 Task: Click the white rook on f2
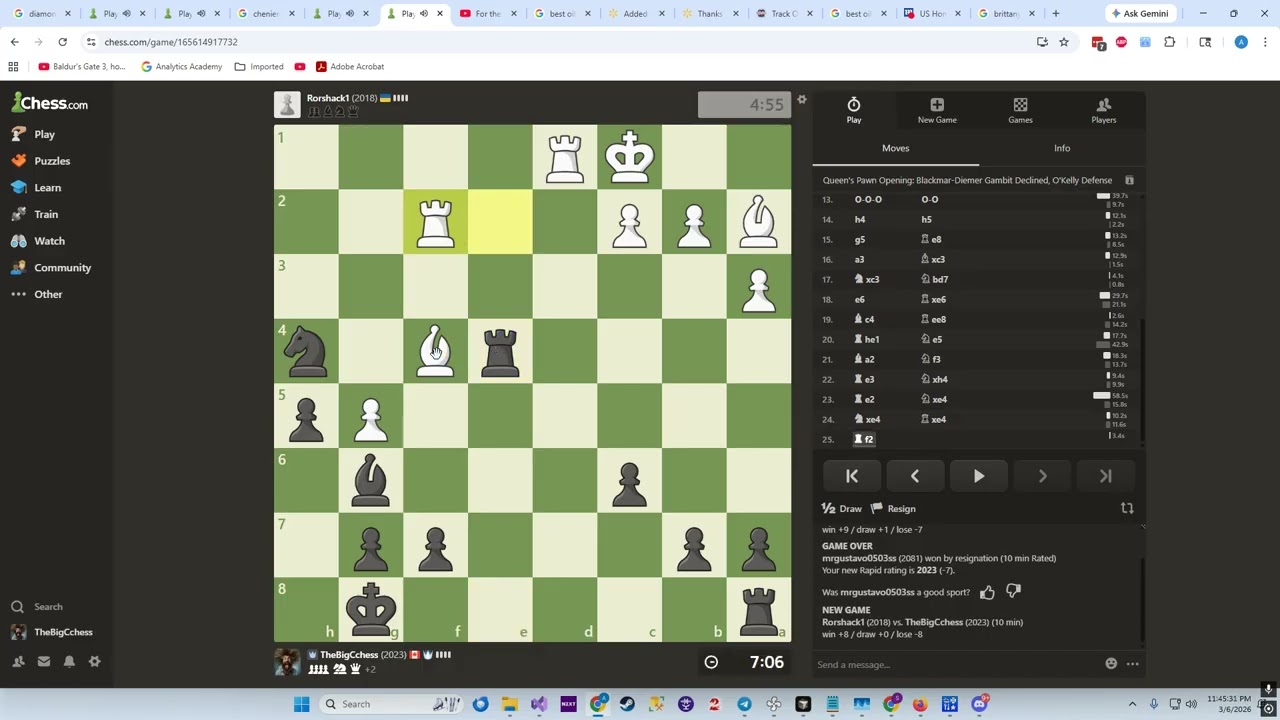(435, 222)
